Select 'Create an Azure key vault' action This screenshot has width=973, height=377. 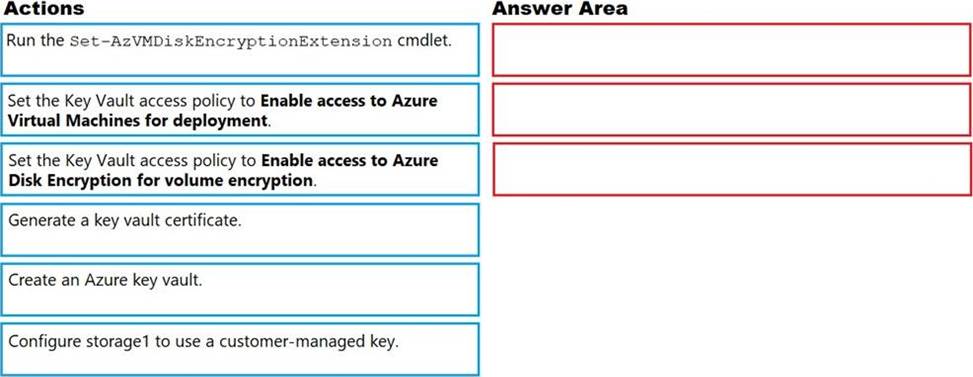click(x=240, y=290)
